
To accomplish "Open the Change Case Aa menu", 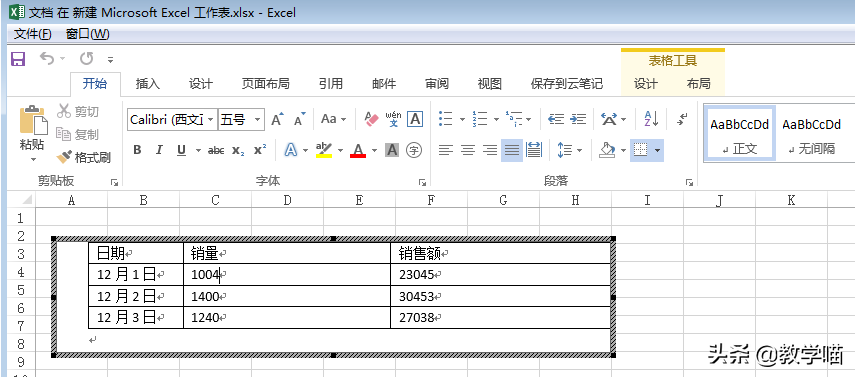I will [334, 119].
